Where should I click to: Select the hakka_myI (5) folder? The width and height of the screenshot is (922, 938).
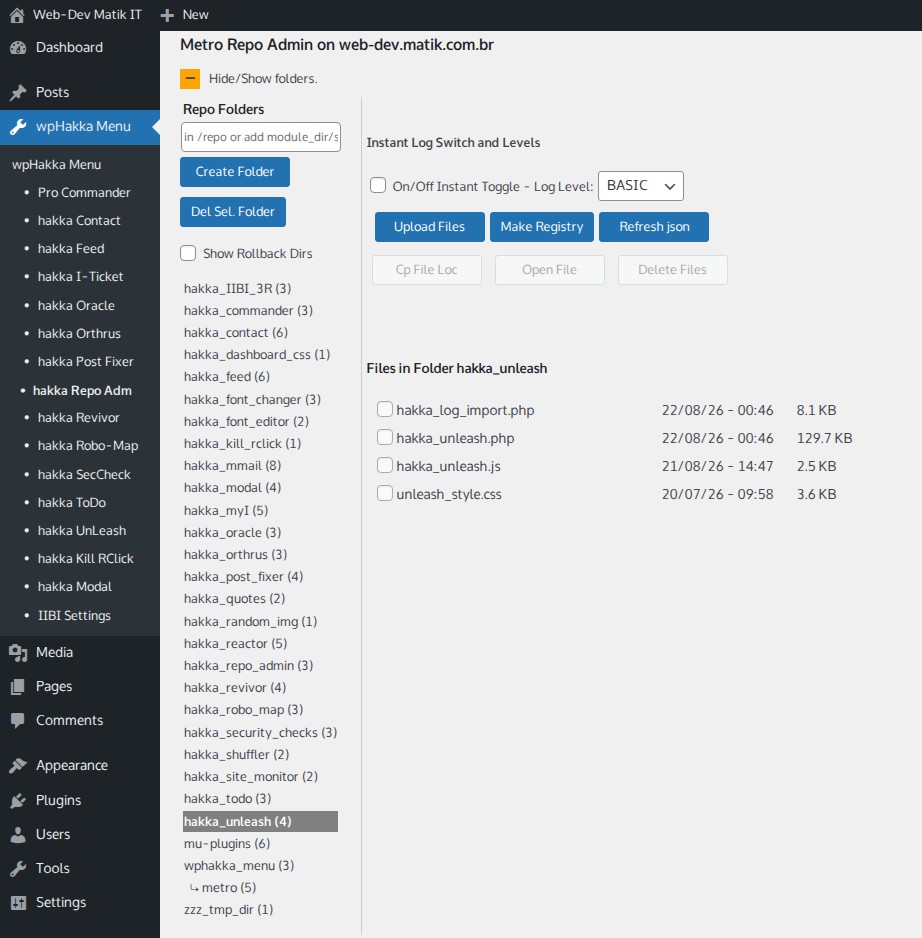pyautogui.click(x=226, y=511)
